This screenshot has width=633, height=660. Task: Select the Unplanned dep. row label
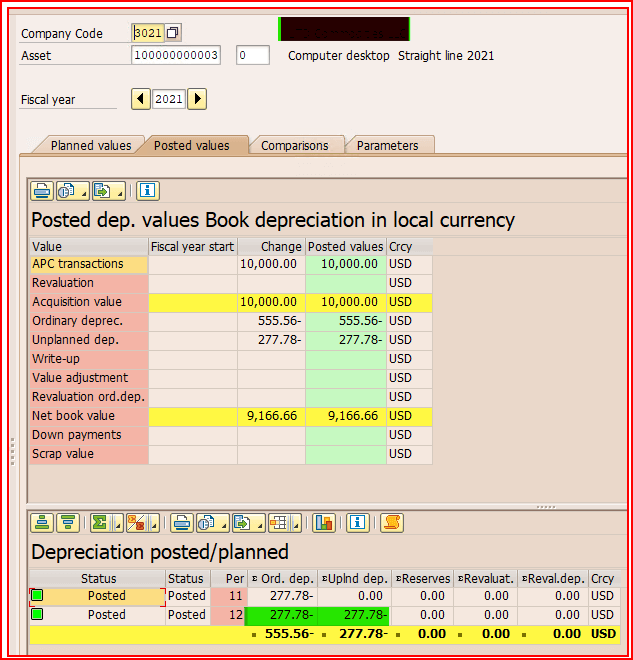[89, 340]
